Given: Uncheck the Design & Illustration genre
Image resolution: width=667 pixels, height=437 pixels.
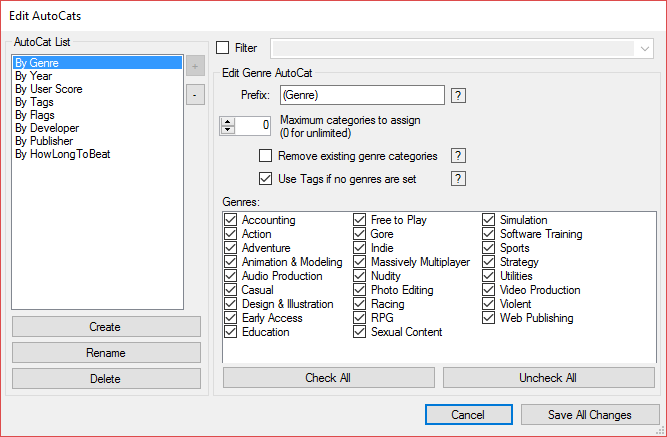Looking at the screenshot, I should click(231, 304).
